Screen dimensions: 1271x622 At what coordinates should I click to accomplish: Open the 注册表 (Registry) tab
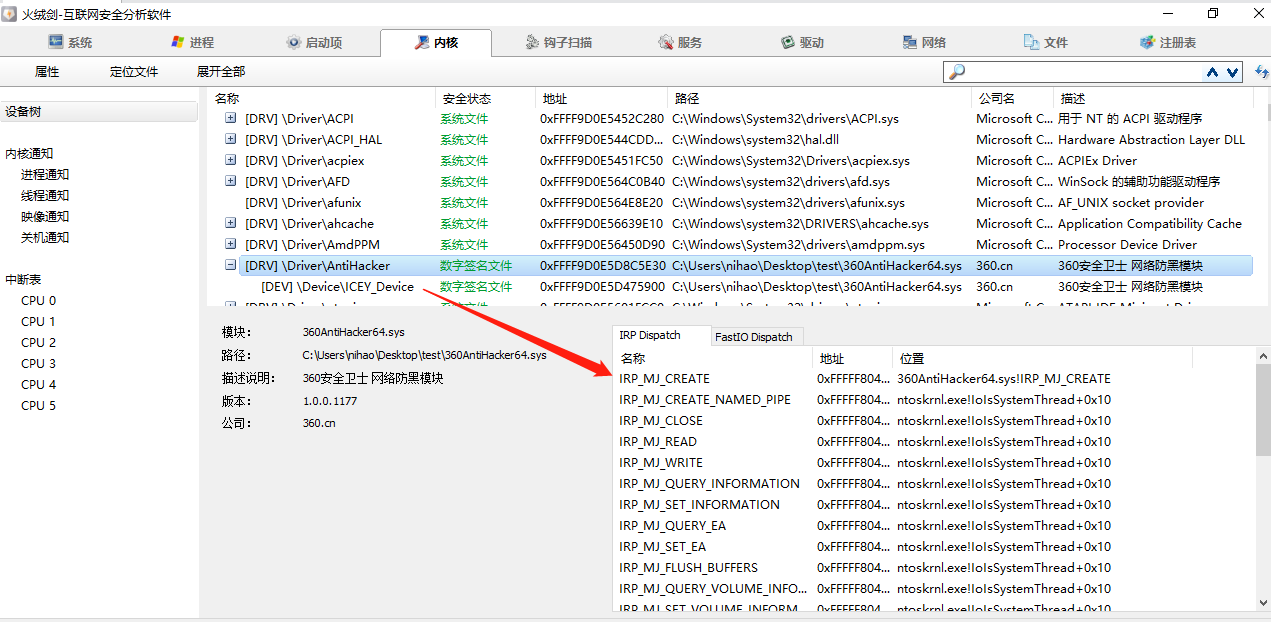pyautogui.click(x=1167, y=43)
